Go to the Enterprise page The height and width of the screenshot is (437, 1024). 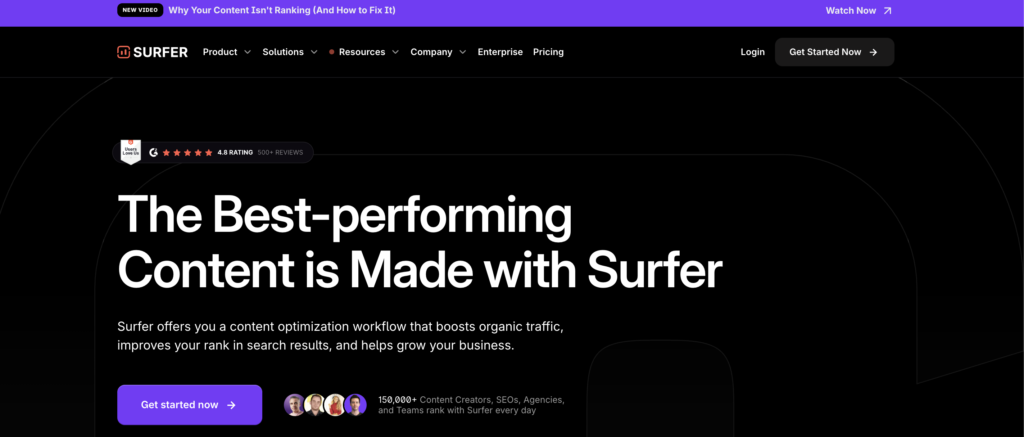[500, 52]
